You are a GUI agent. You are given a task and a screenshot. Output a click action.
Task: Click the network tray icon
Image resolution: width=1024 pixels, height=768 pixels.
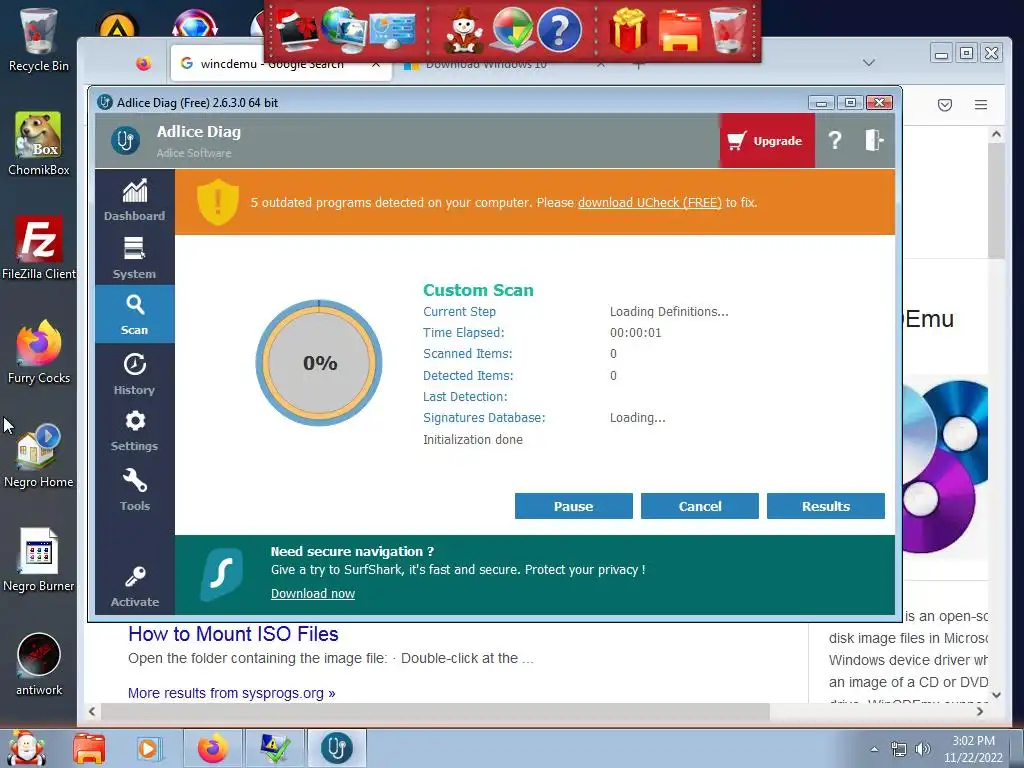pos(899,749)
